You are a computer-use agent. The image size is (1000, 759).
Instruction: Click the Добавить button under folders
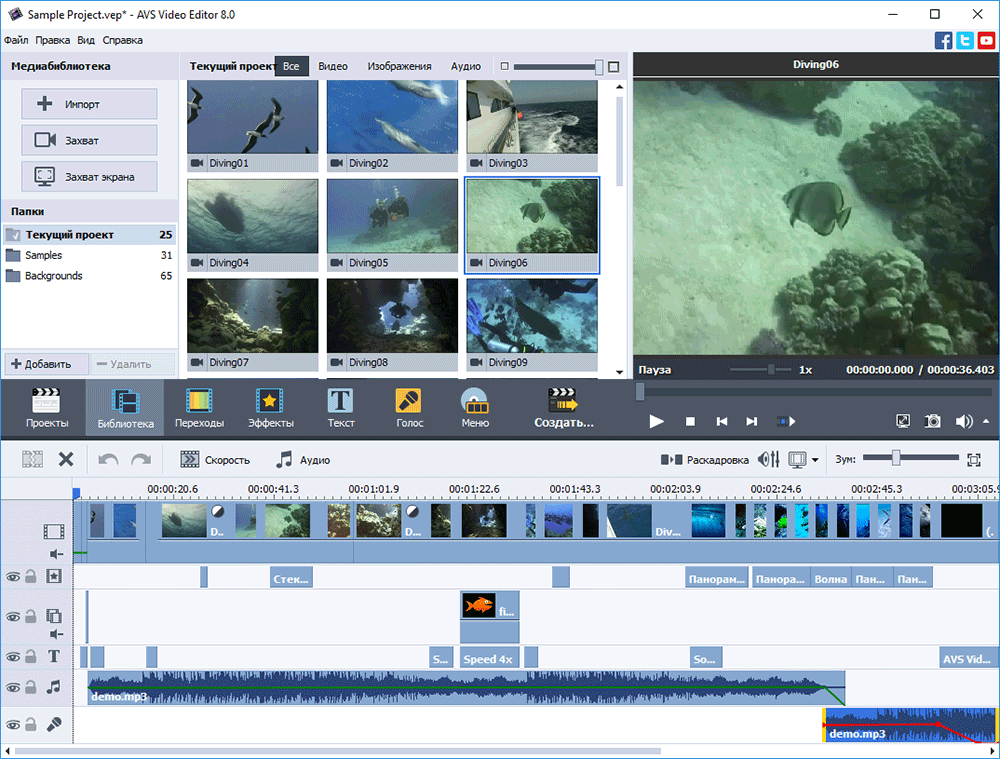45,364
